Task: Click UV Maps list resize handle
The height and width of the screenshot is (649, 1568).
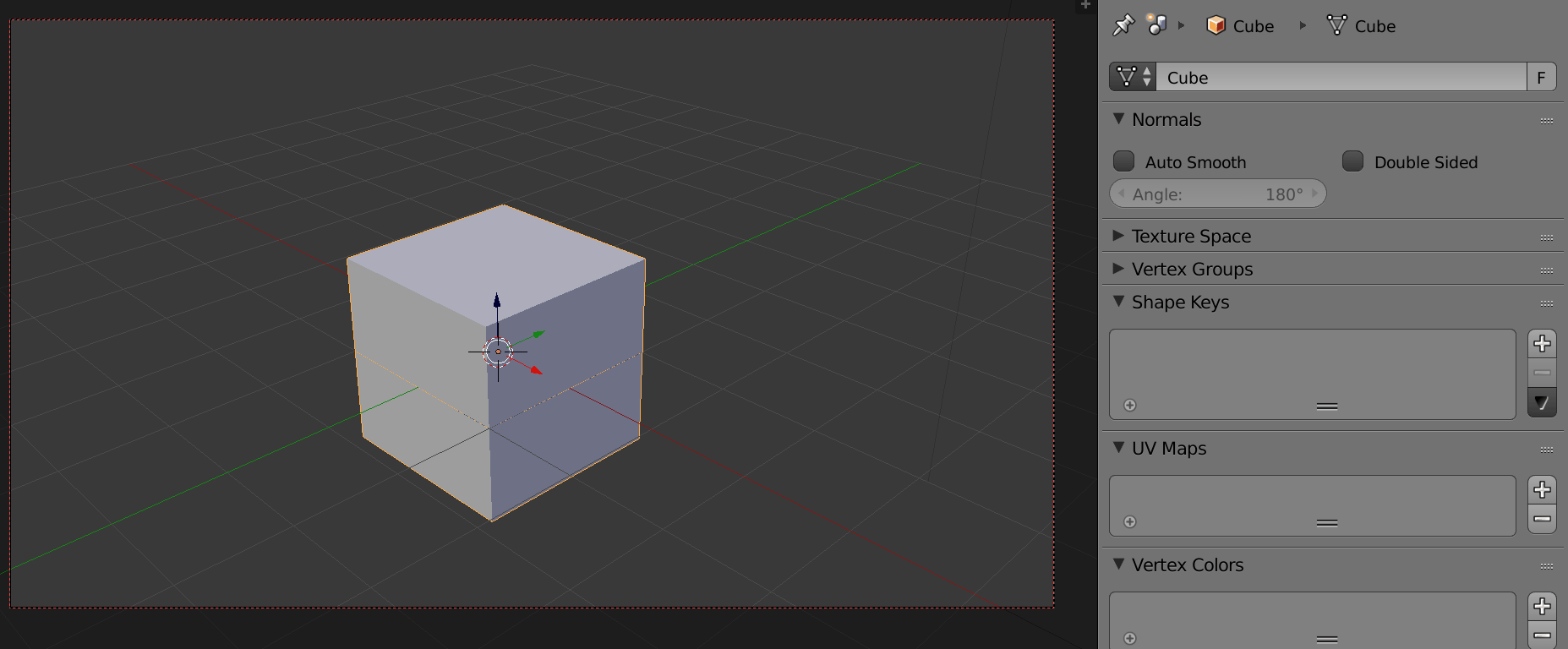Action: coord(1327,523)
